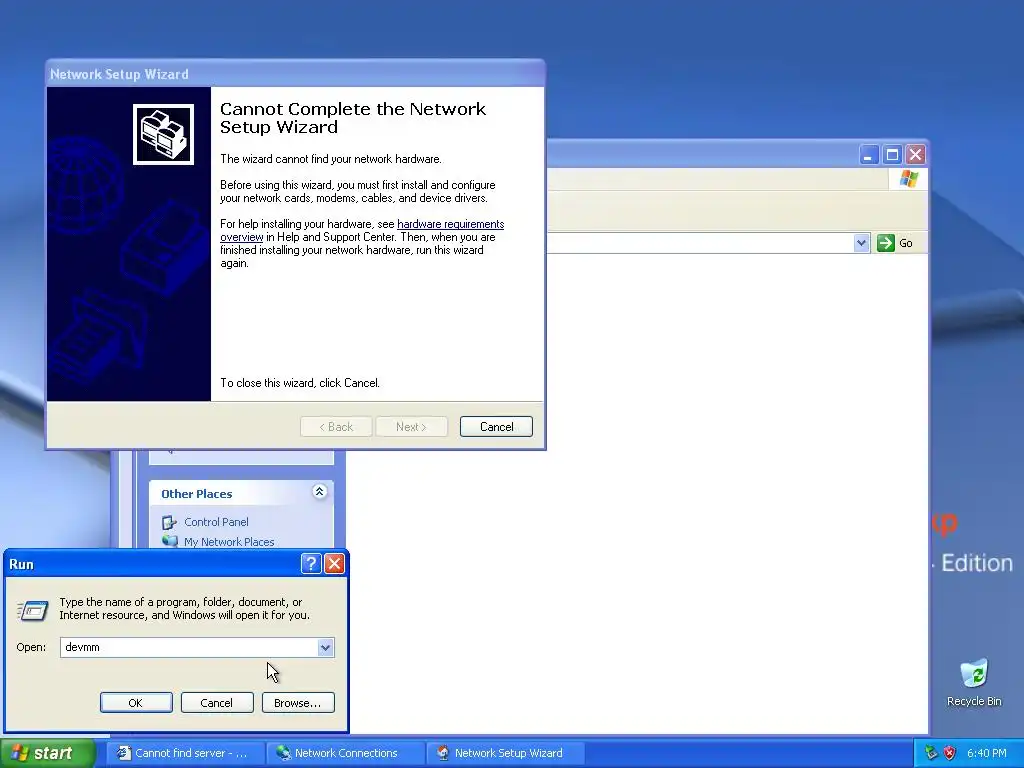1024x768 pixels.
Task: Maximize the Network Connections window
Action: point(892,155)
